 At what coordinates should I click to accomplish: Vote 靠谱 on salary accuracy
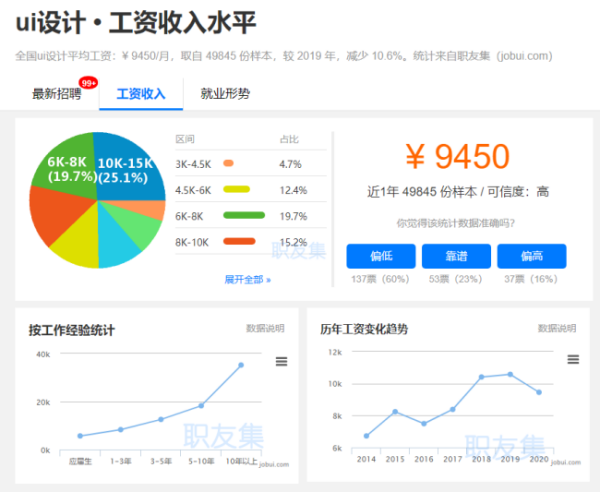pyautogui.click(x=456, y=256)
